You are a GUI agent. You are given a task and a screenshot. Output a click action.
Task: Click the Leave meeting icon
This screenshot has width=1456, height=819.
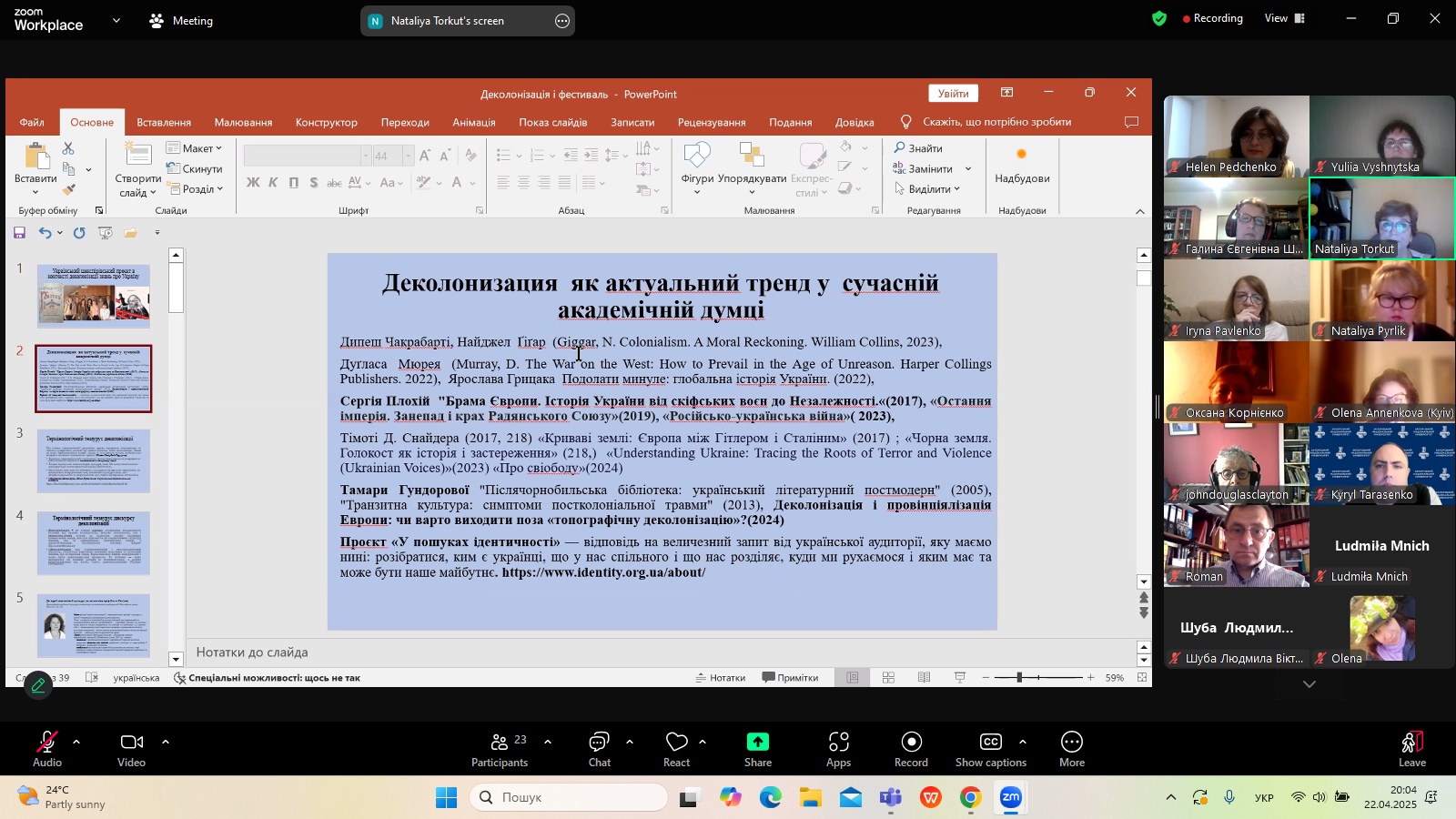[1411, 743]
